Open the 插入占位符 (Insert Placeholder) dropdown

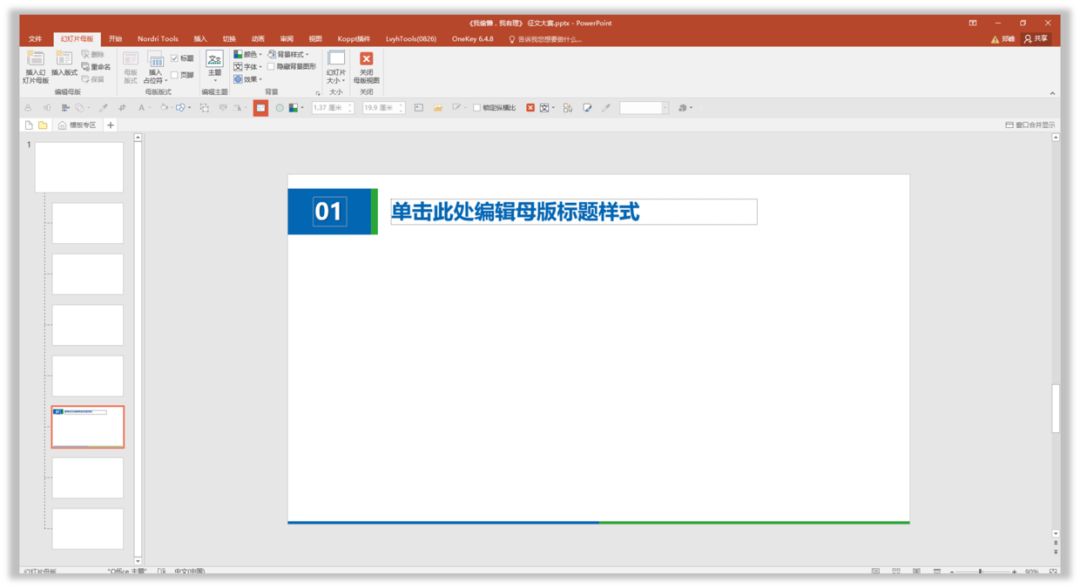coord(156,67)
